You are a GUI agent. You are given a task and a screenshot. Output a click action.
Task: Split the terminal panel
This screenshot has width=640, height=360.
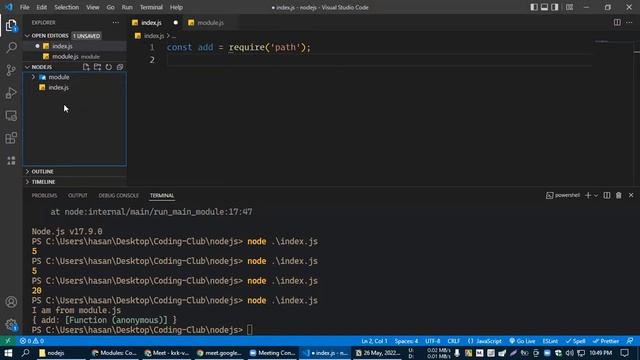coord(607,196)
